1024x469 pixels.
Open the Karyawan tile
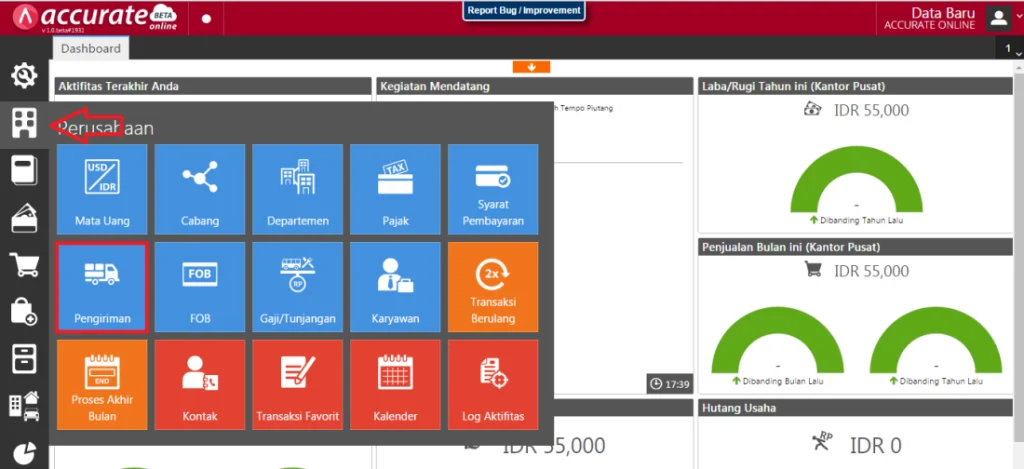coord(395,287)
